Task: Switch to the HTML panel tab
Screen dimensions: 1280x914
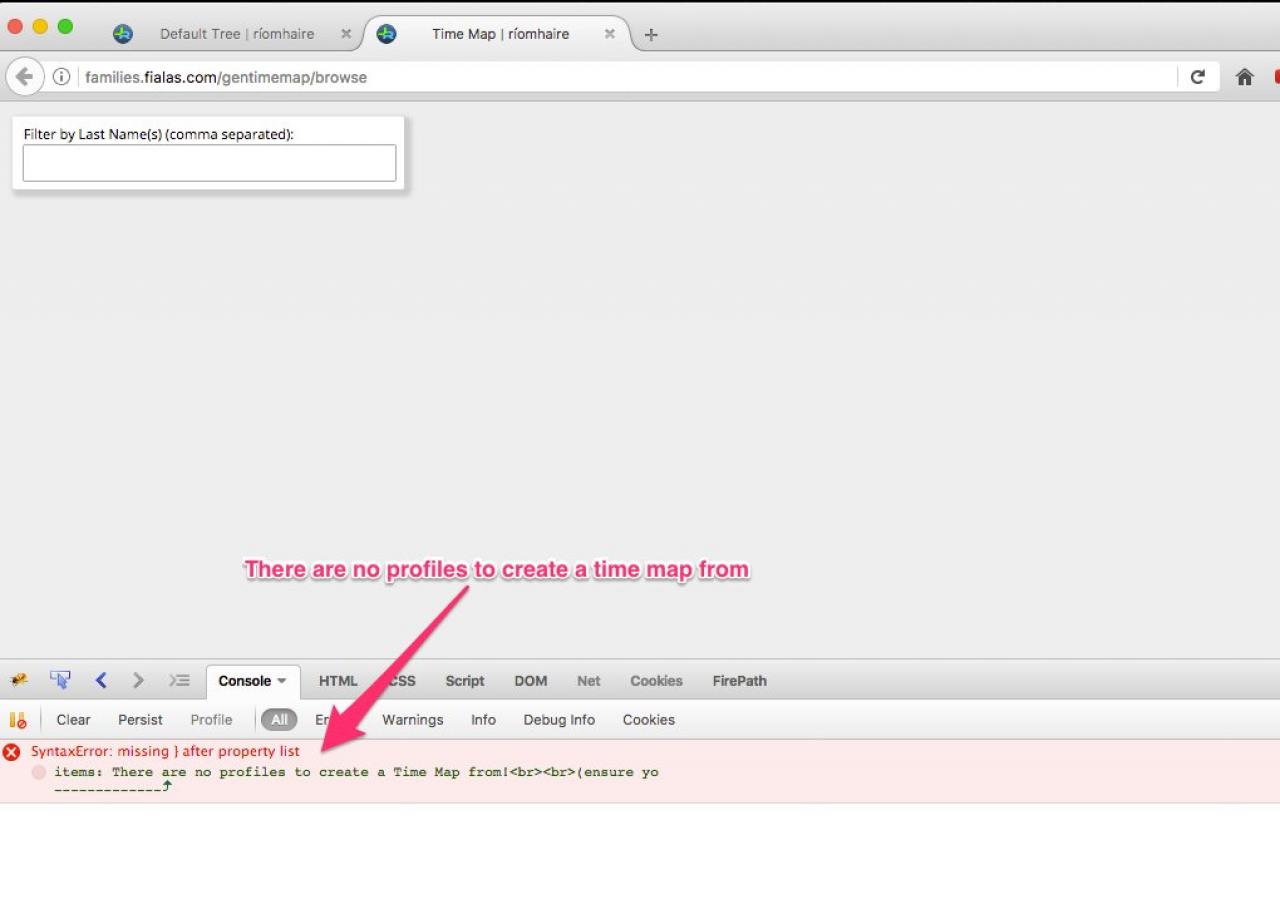Action: click(338, 681)
